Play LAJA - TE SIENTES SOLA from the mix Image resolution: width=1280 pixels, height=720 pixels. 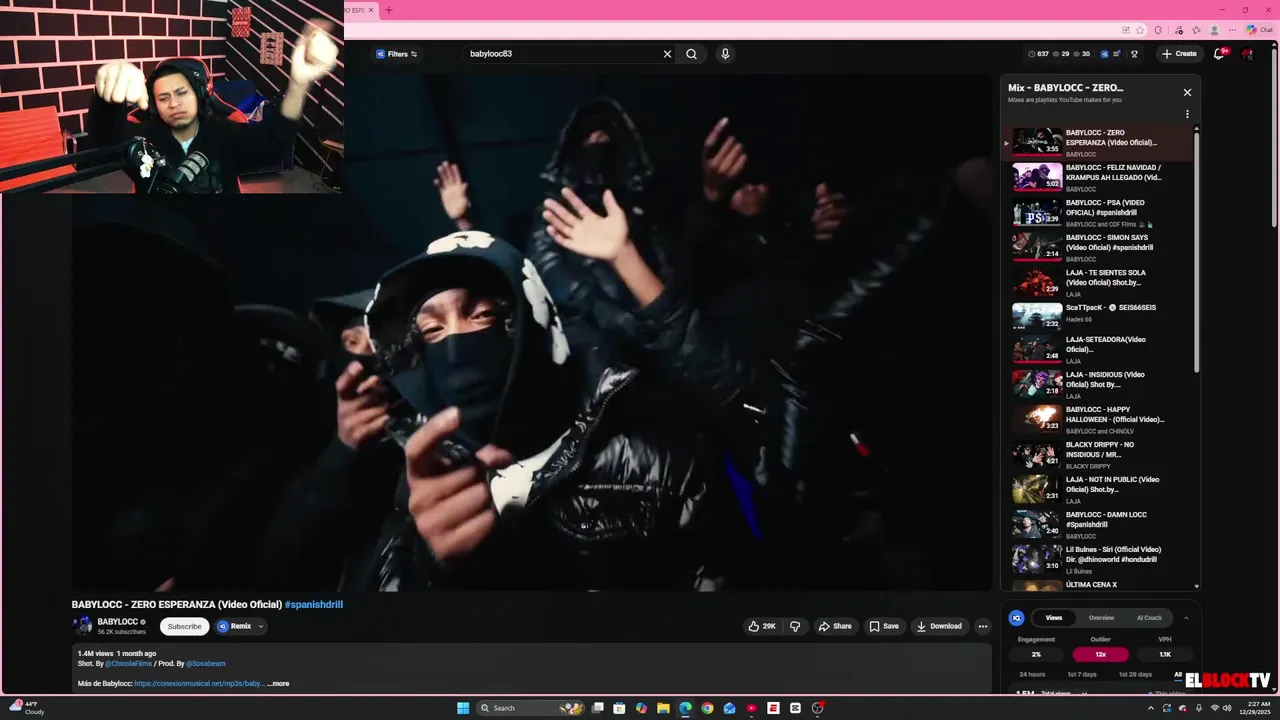coord(1097,282)
